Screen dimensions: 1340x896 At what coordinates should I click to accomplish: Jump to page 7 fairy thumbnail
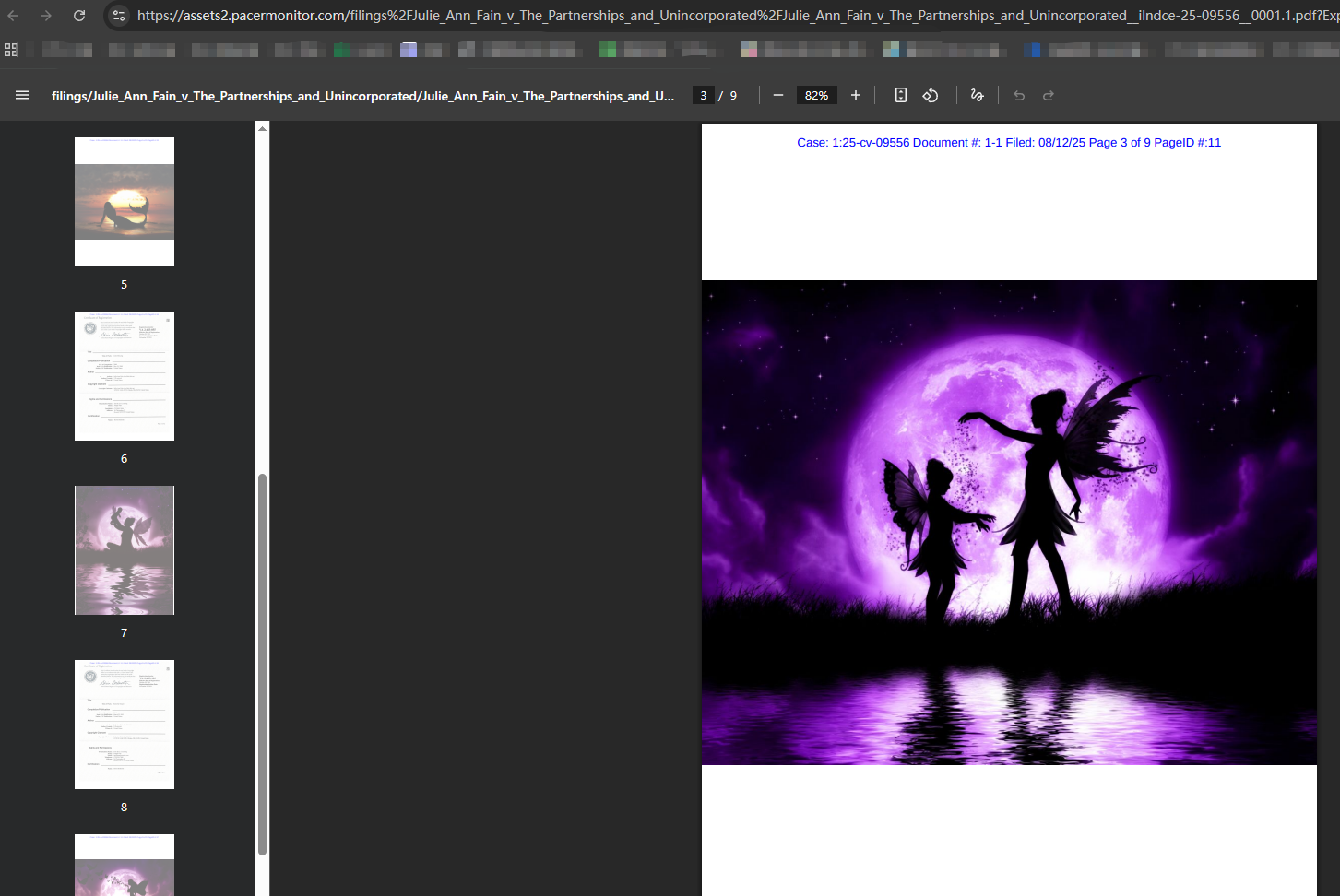(x=125, y=550)
